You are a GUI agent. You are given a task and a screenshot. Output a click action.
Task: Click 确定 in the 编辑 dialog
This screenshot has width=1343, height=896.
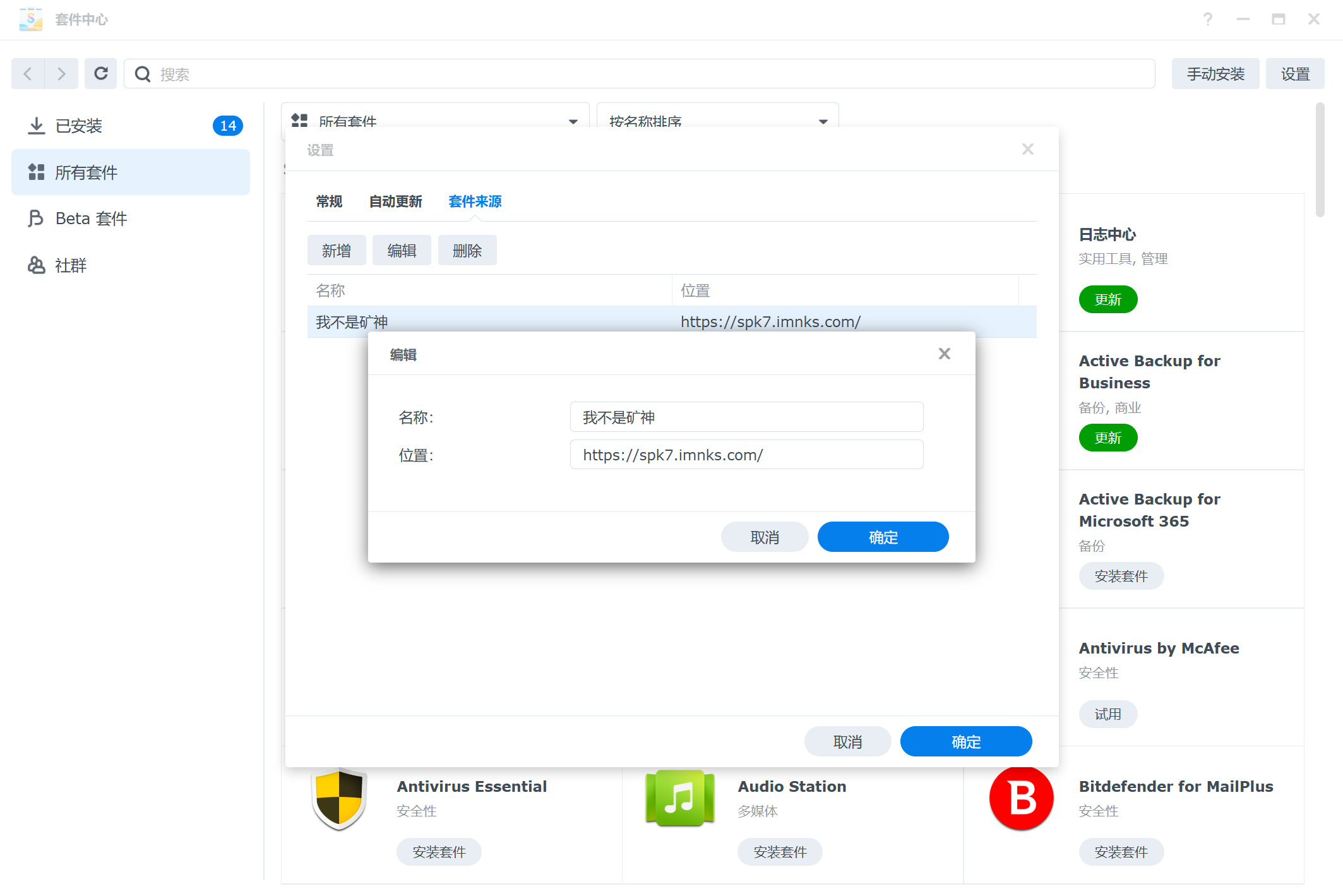coord(883,537)
